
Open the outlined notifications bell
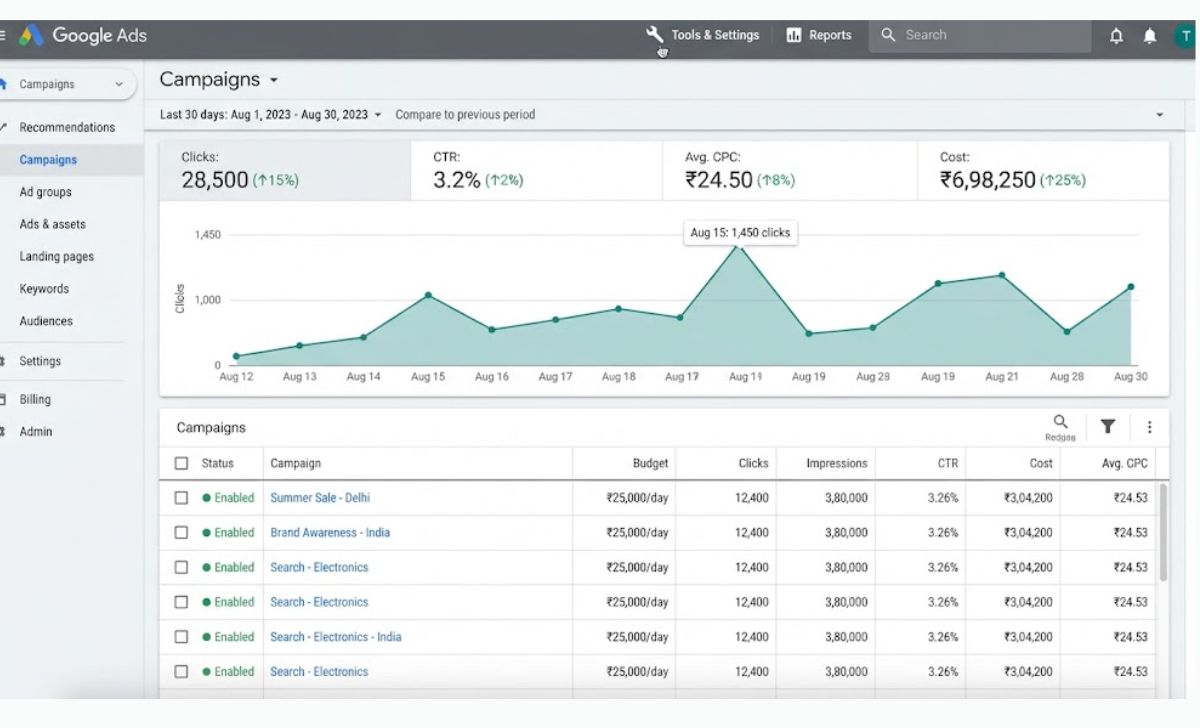[1117, 36]
